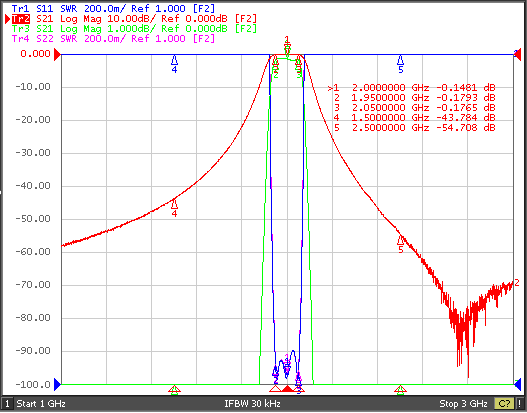This screenshot has width=527, height=413.
Task: Click blue marker 4 on the top reference line
Action: click(x=174, y=60)
